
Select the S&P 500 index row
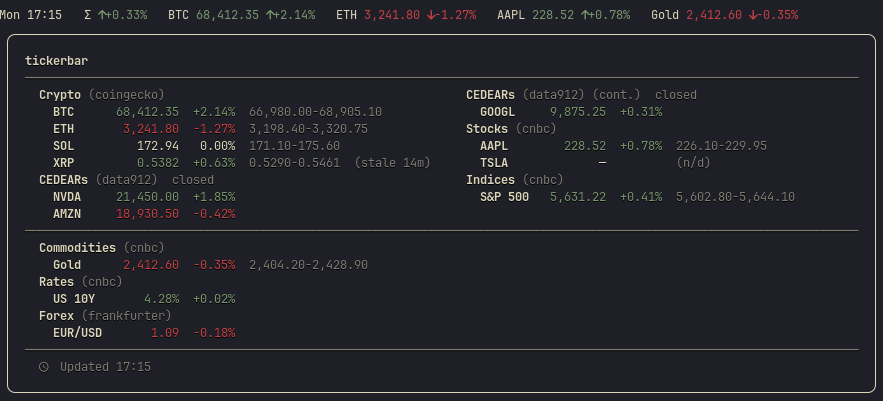(x=637, y=197)
